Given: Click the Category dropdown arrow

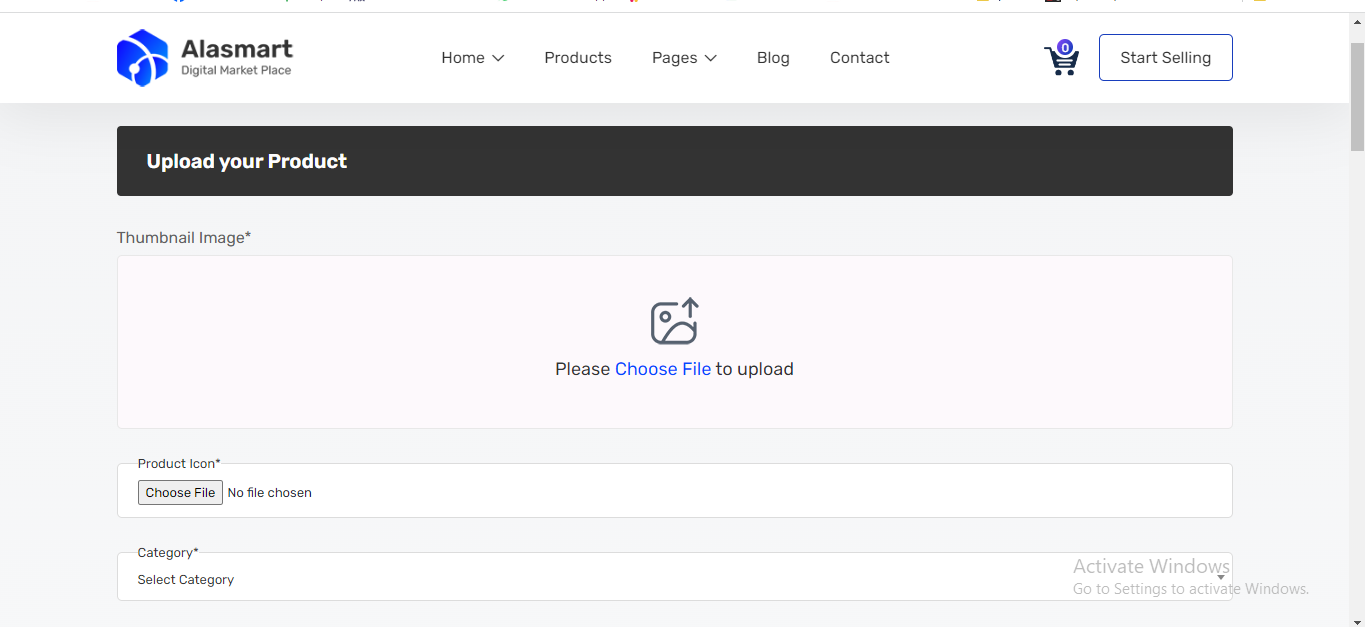Looking at the screenshot, I should (1221, 579).
